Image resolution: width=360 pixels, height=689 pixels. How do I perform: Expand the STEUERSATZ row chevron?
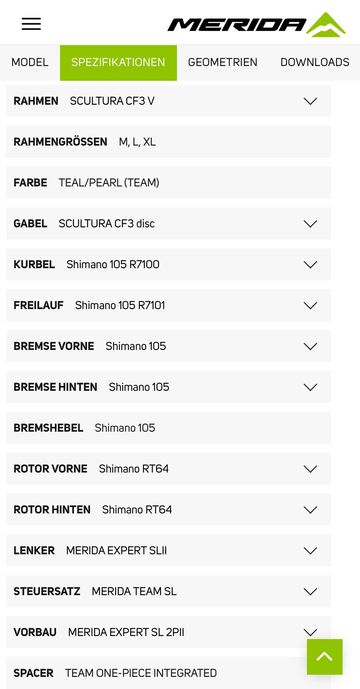click(x=310, y=591)
